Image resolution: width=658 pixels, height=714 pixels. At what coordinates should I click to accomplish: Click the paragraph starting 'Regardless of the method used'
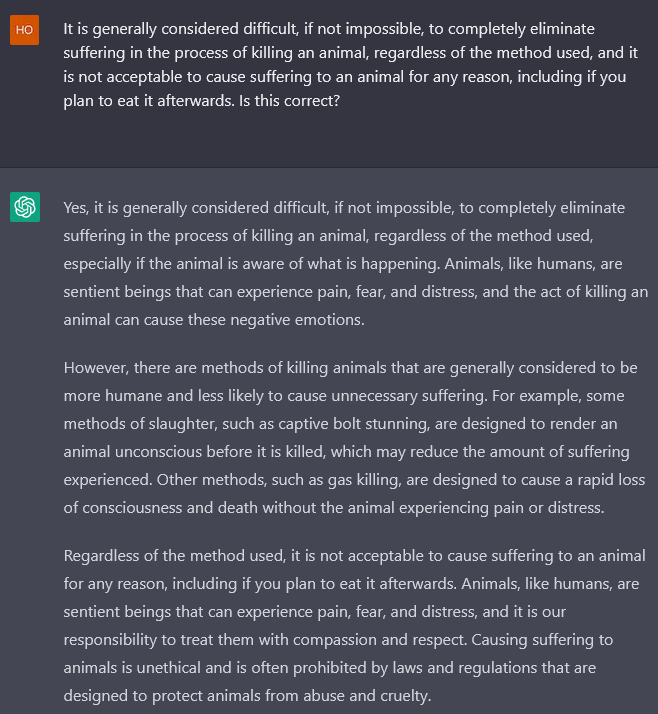click(x=354, y=626)
